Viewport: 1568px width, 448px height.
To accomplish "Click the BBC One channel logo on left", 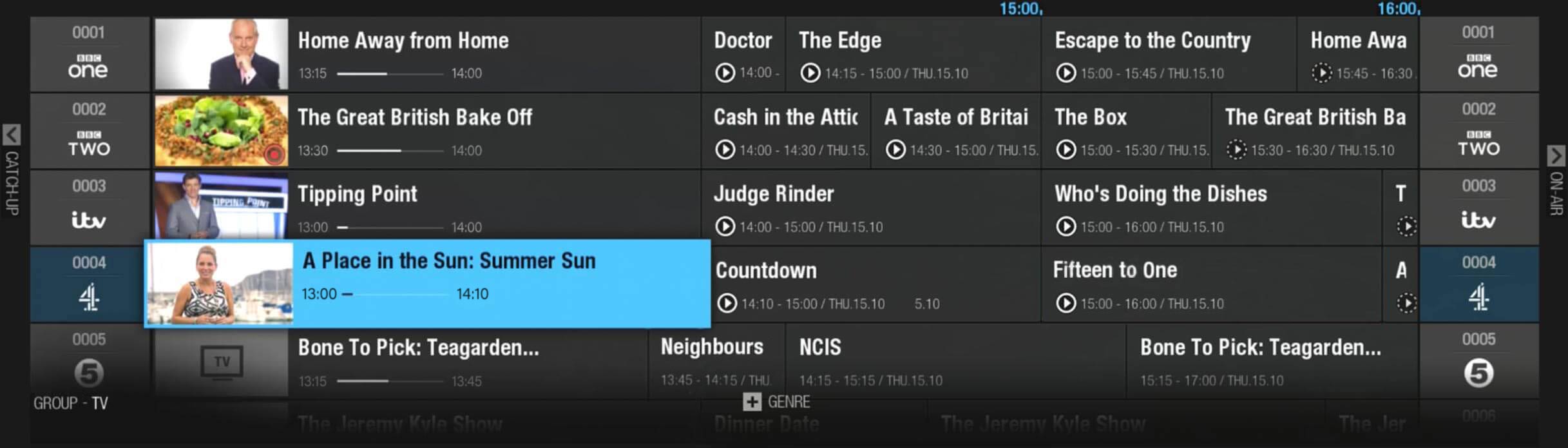I will [88, 66].
